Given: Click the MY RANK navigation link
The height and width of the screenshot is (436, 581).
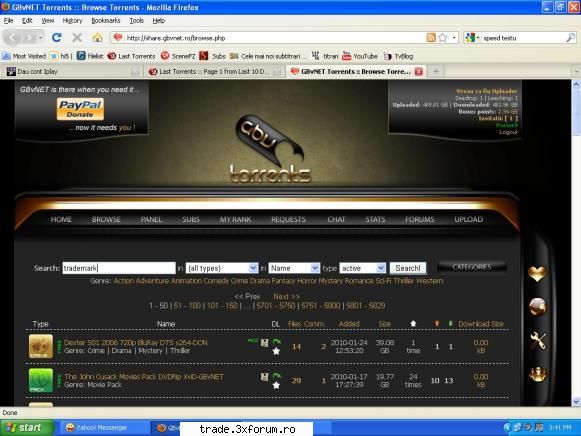Looking at the screenshot, I should (x=235, y=219).
